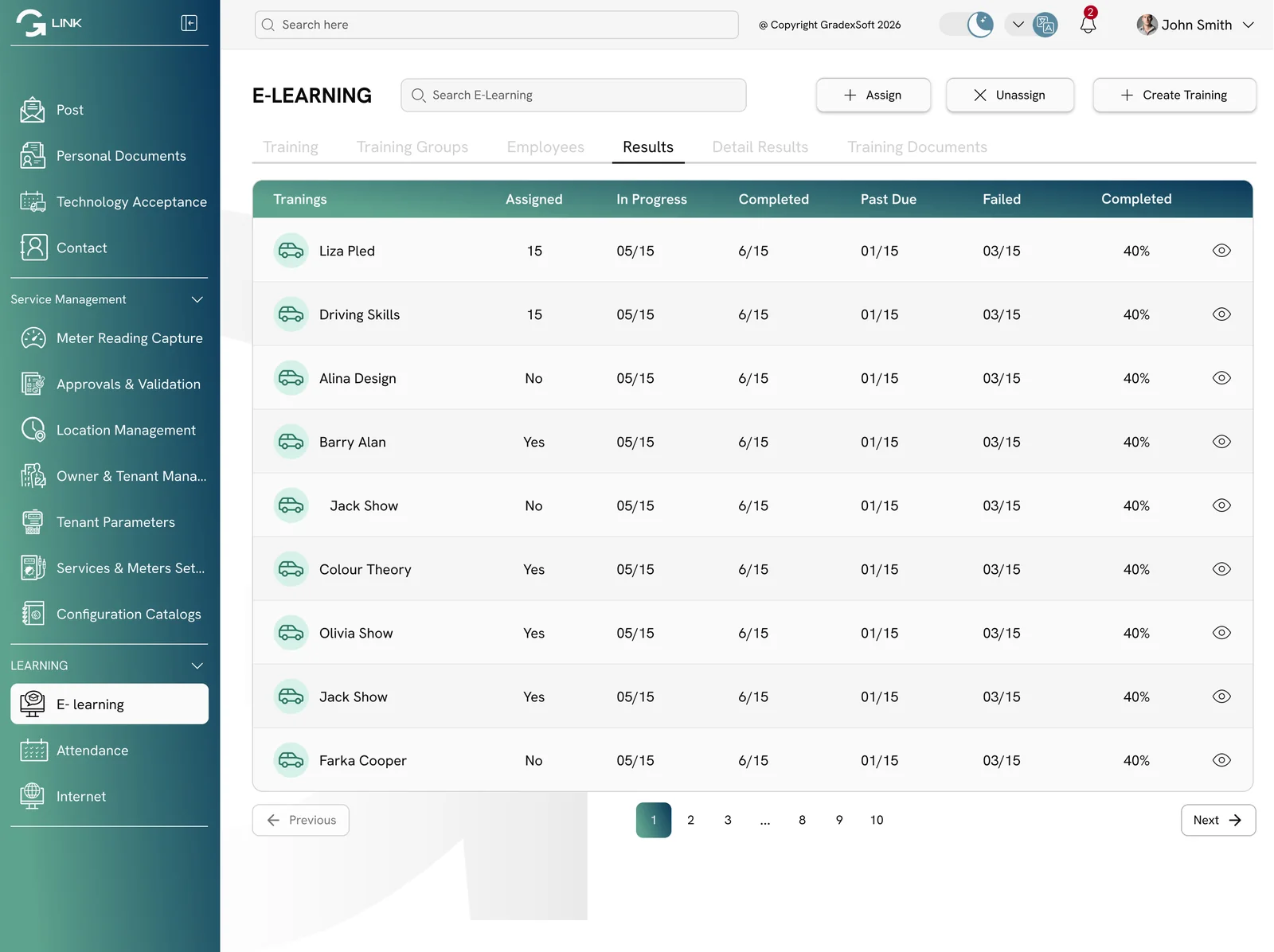Click the car icon for Colour Theory
Image resolution: width=1274 pixels, height=952 pixels.
point(291,569)
